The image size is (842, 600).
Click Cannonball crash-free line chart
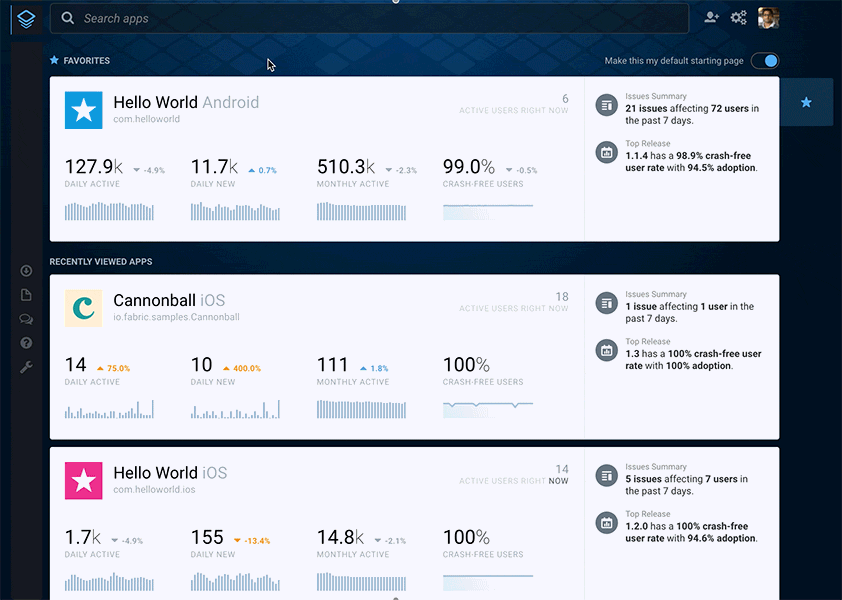pos(488,409)
